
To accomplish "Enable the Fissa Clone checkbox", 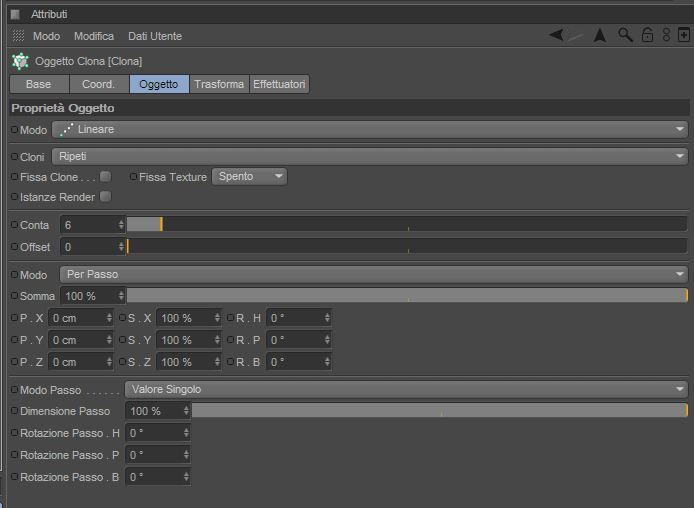I will 105,177.
